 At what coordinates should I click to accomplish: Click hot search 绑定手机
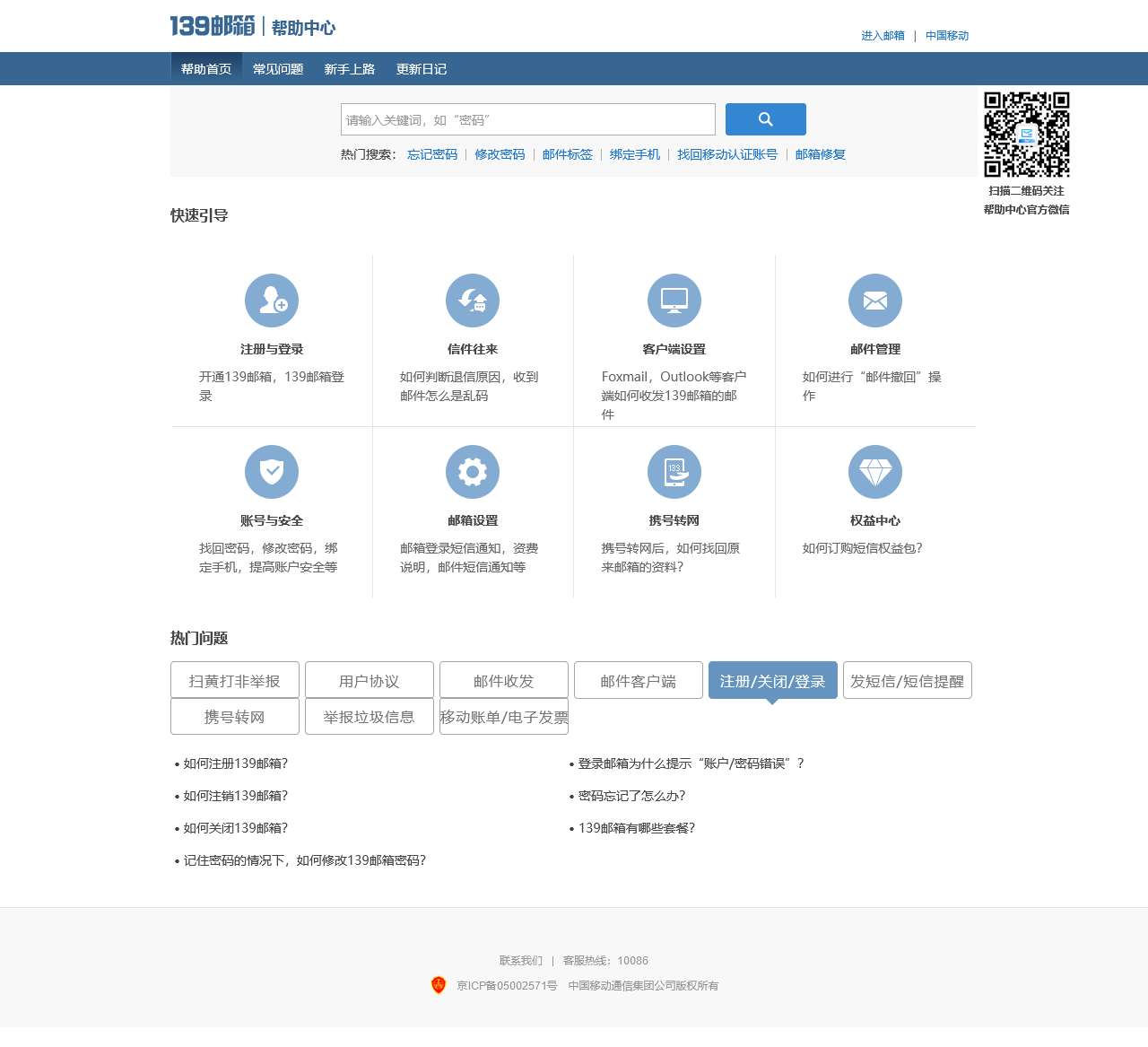click(x=635, y=154)
